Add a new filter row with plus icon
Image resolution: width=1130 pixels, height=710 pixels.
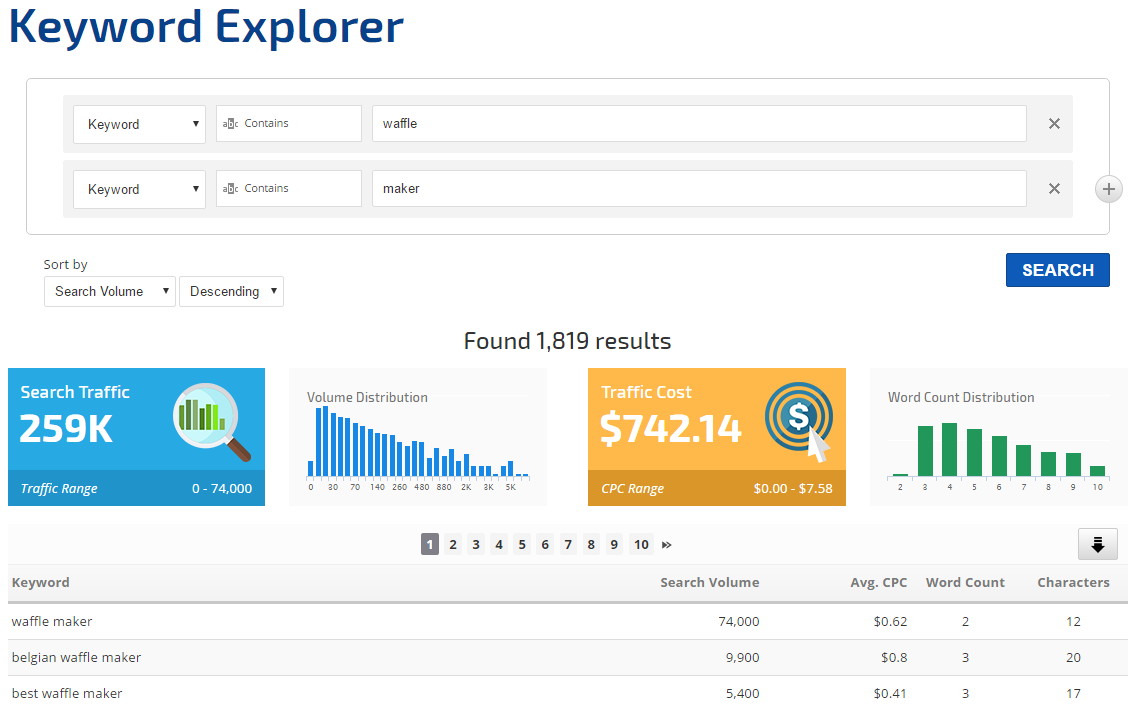tap(1109, 189)
